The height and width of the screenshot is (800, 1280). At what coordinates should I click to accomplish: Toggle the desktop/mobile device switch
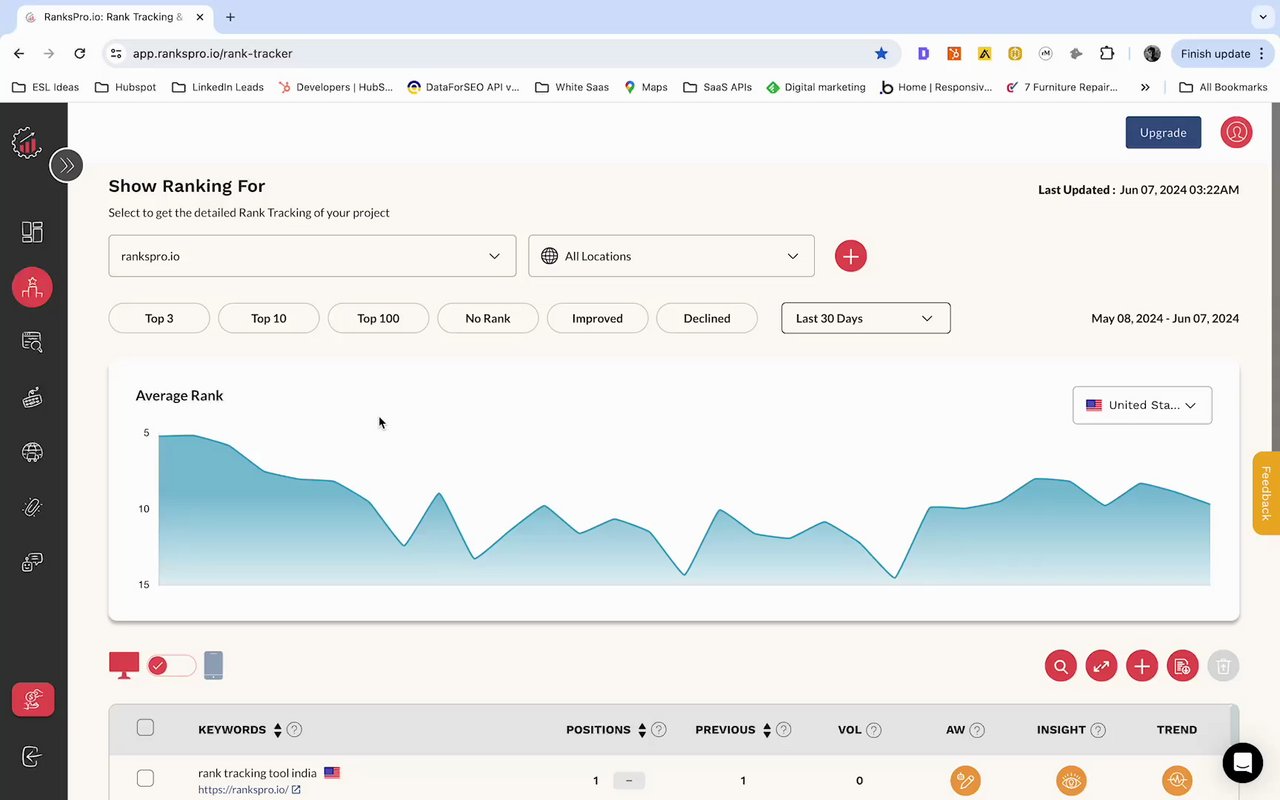171,666
